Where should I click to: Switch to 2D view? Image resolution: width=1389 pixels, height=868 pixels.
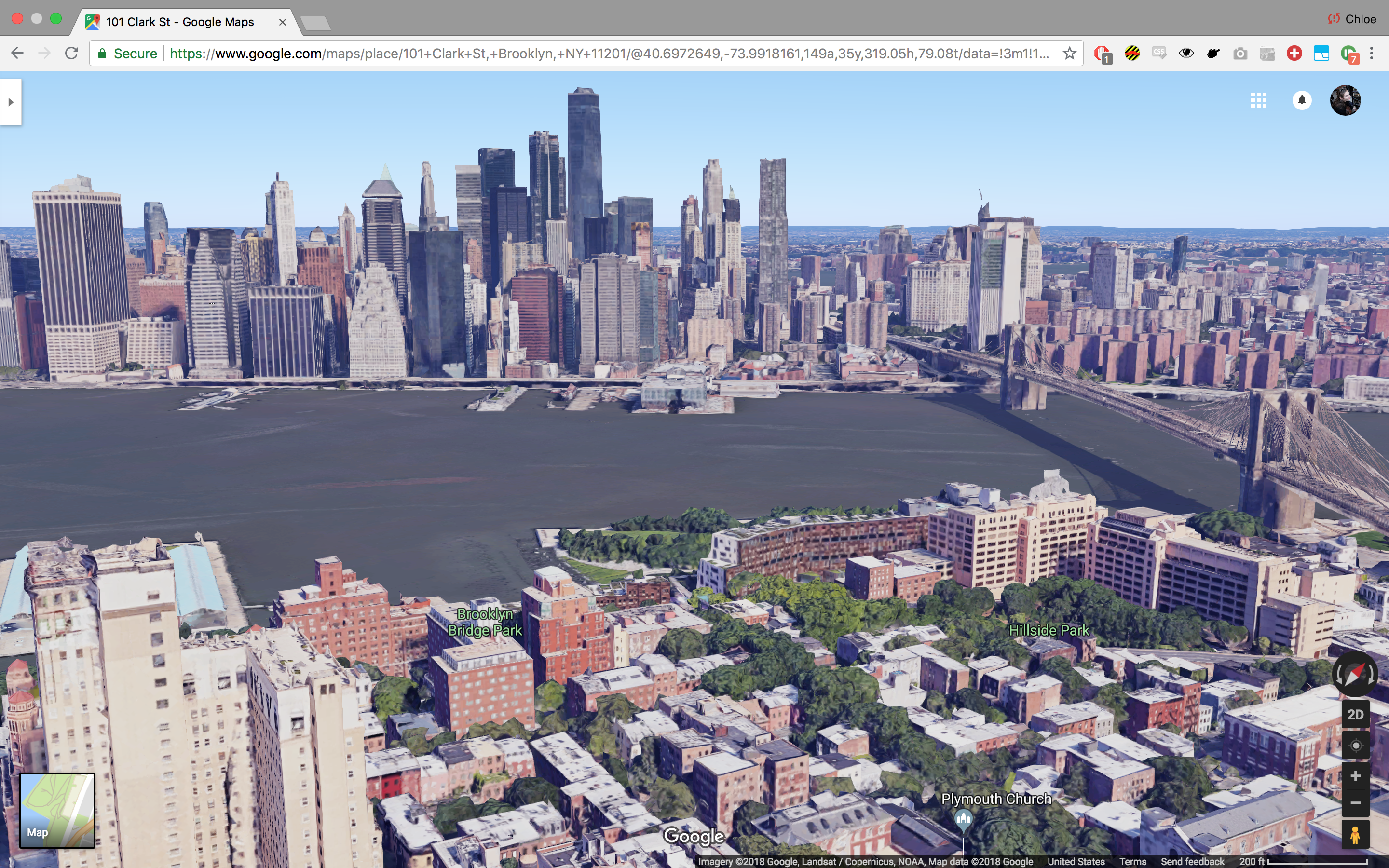pos(1355,715)
